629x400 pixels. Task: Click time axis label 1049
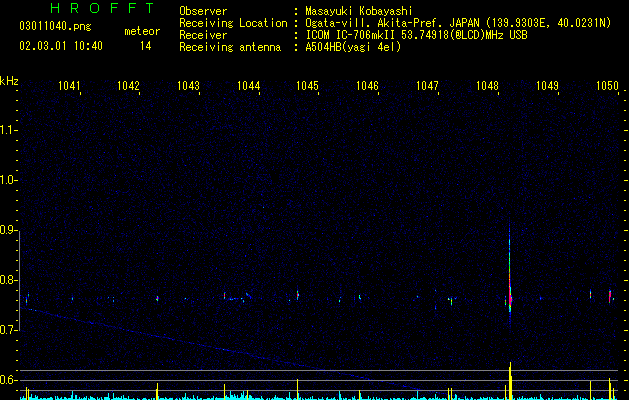point(548,86)
